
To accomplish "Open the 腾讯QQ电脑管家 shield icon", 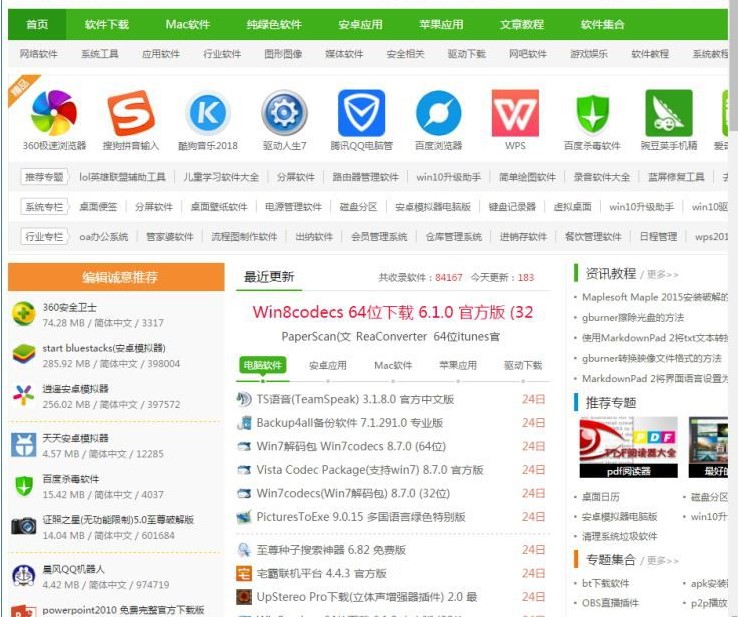I will 361,113.
